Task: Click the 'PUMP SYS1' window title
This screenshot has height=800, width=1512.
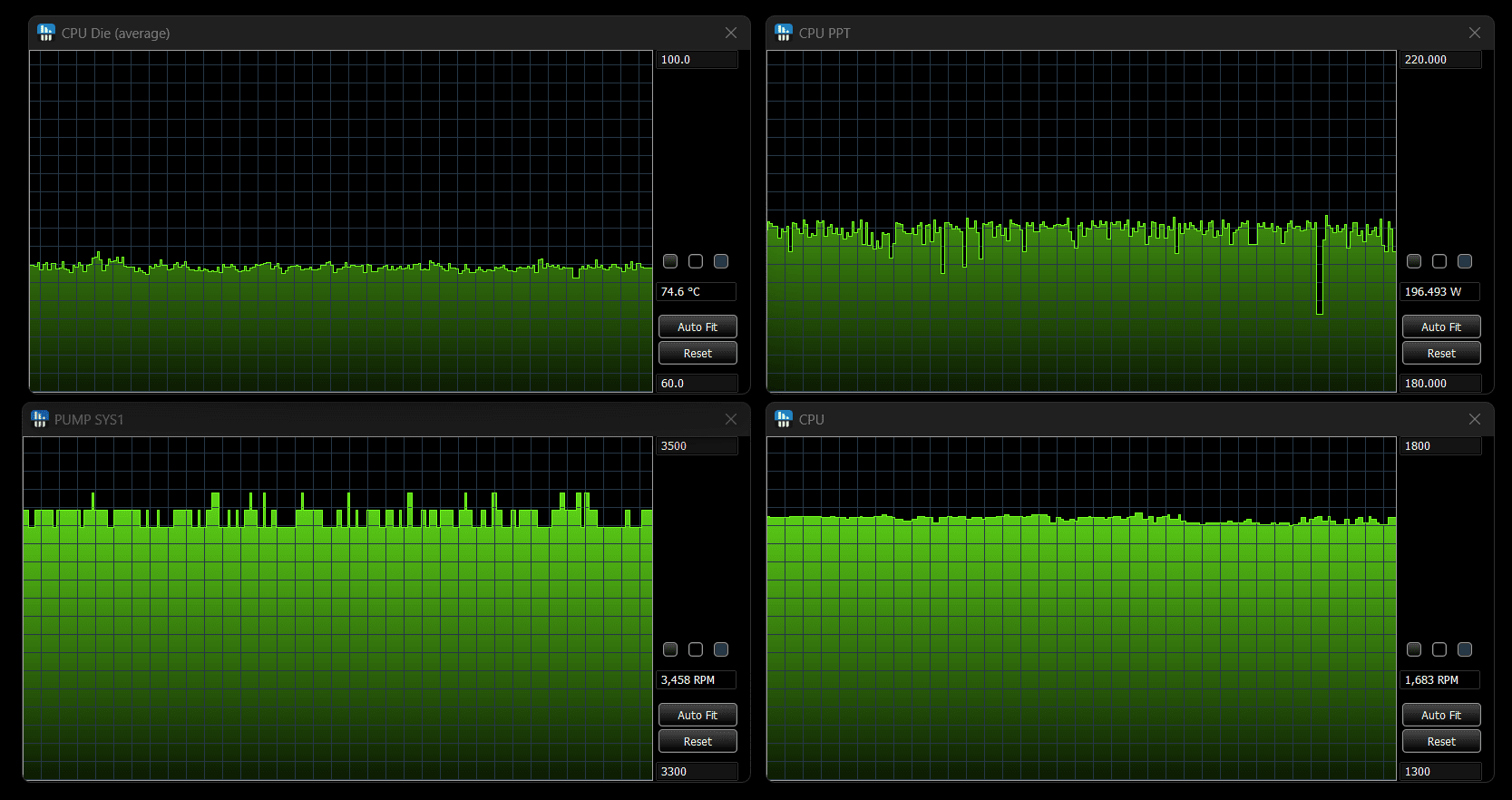Action: click(89, 419)
